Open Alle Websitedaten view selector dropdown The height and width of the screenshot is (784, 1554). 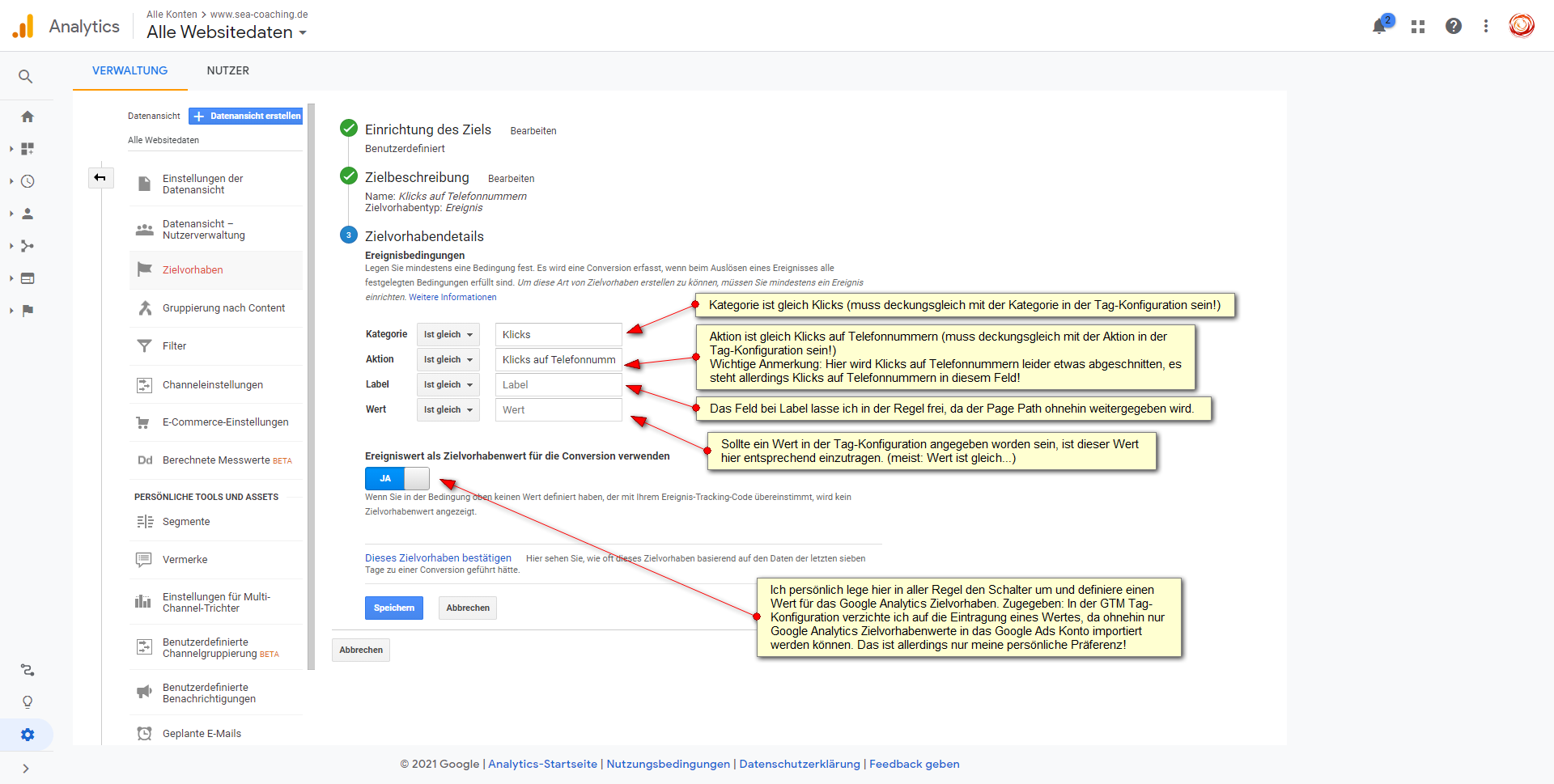(x=227, y=32)
